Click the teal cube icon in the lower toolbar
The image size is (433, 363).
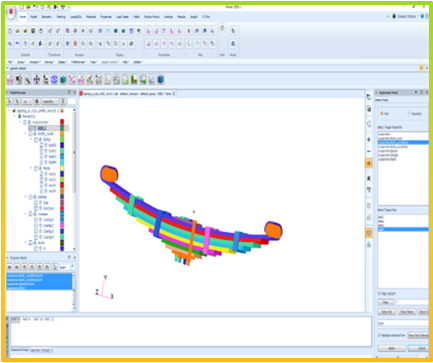click(x=63, y=80)
